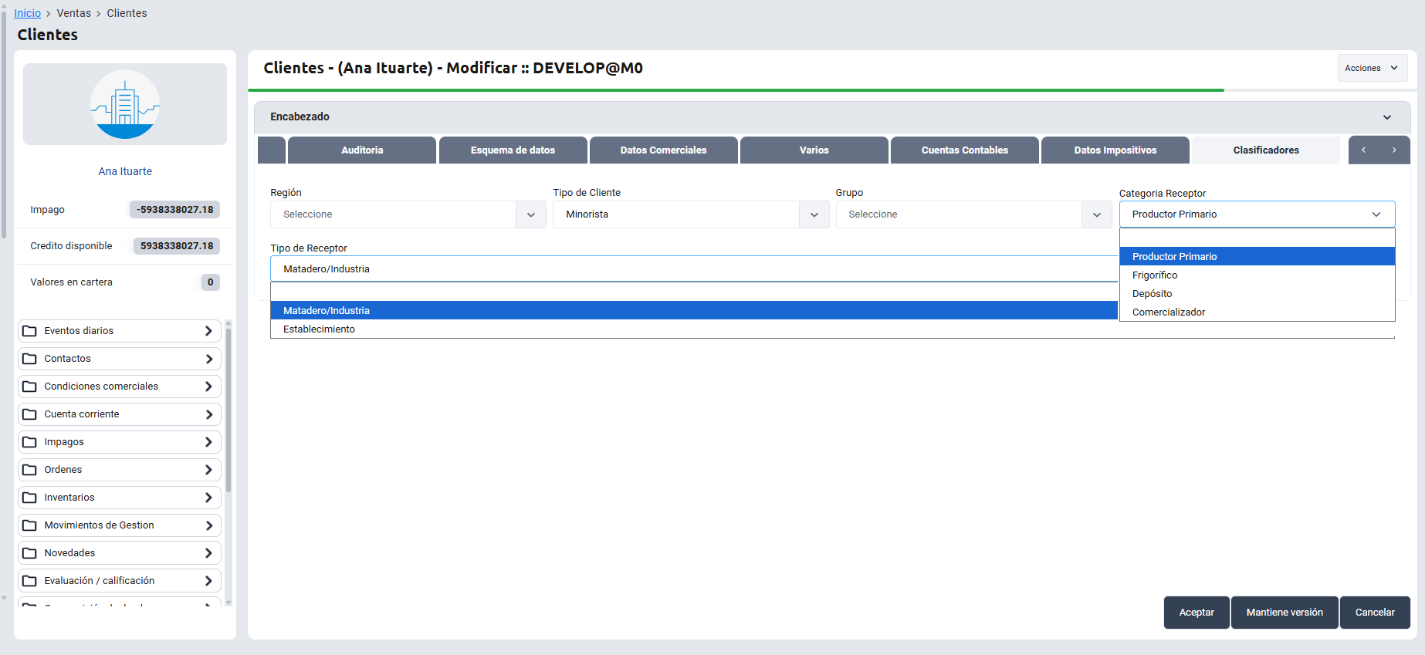Follow the Inicio breadcrumb link

(x=28, y=13)
